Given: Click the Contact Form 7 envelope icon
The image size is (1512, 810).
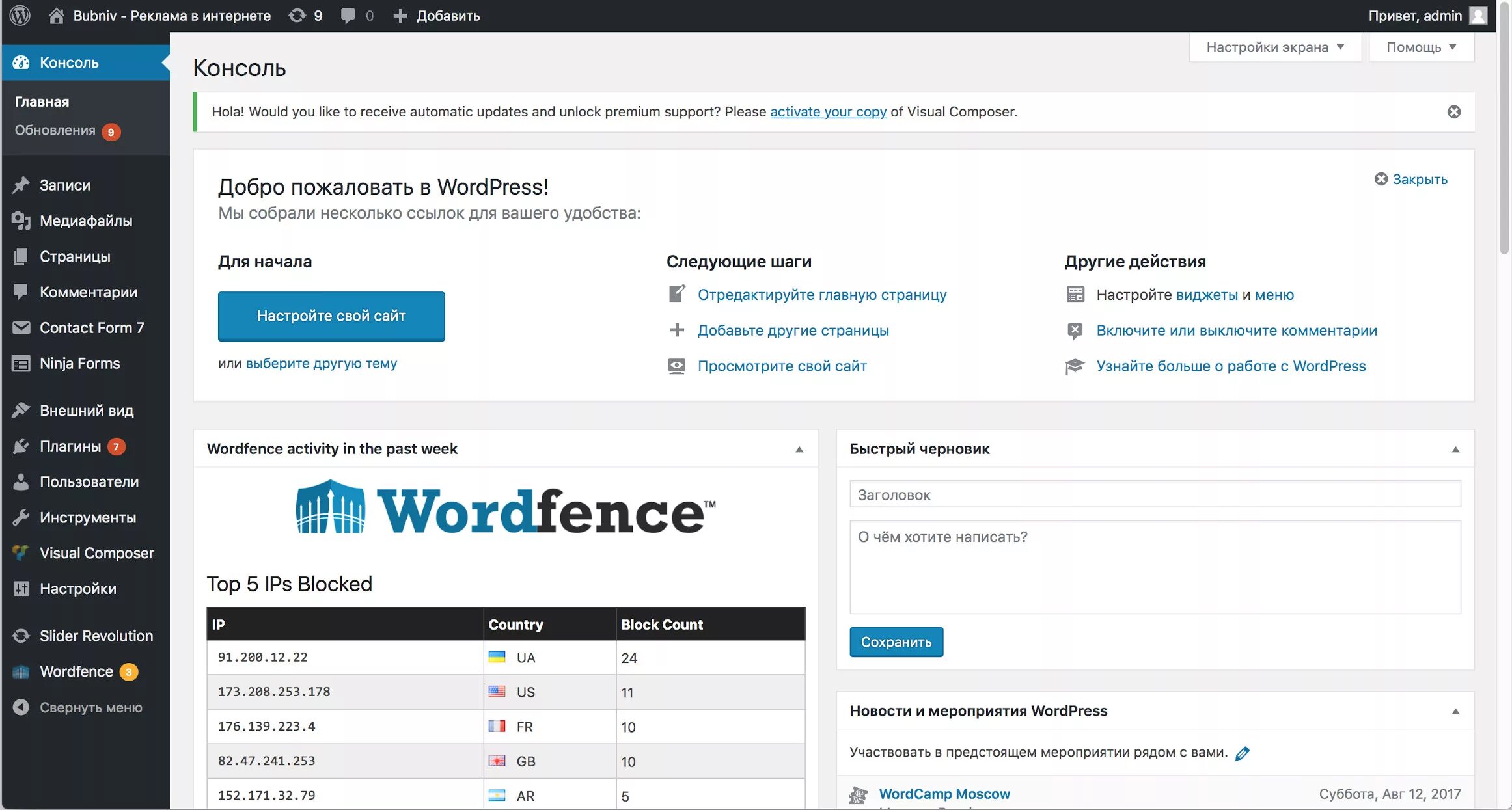Looking at the screenshot, I should pos(21,327).
